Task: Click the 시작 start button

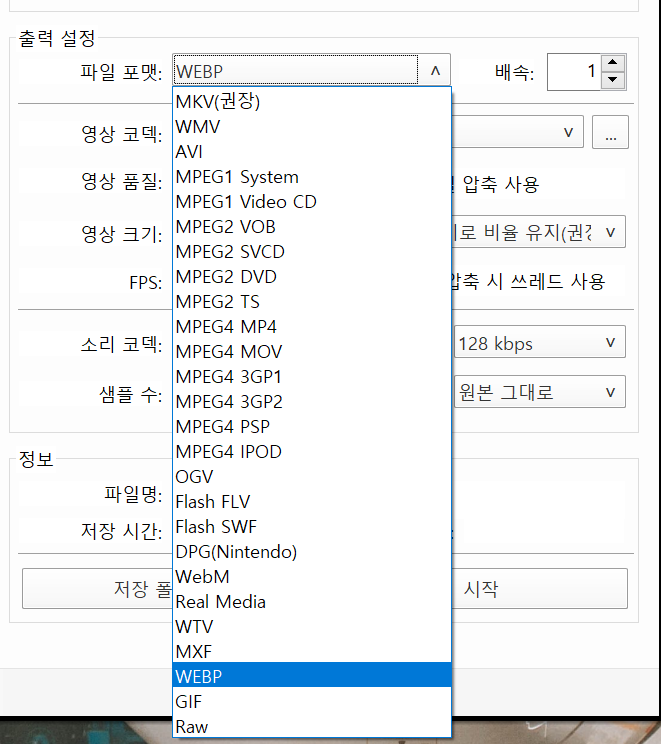Action: point(539,588)
